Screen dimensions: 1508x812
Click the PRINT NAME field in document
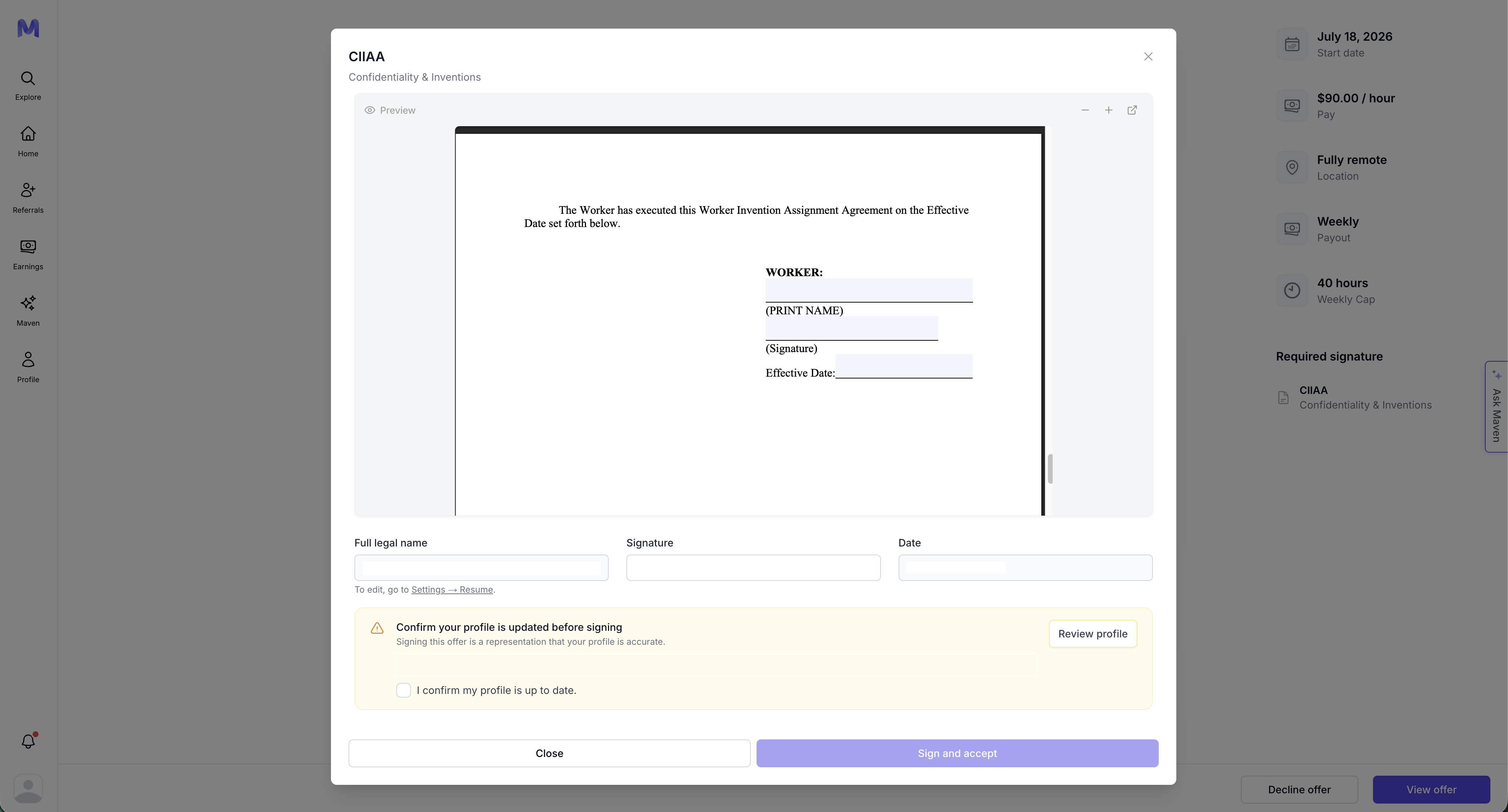coord(869,291)
